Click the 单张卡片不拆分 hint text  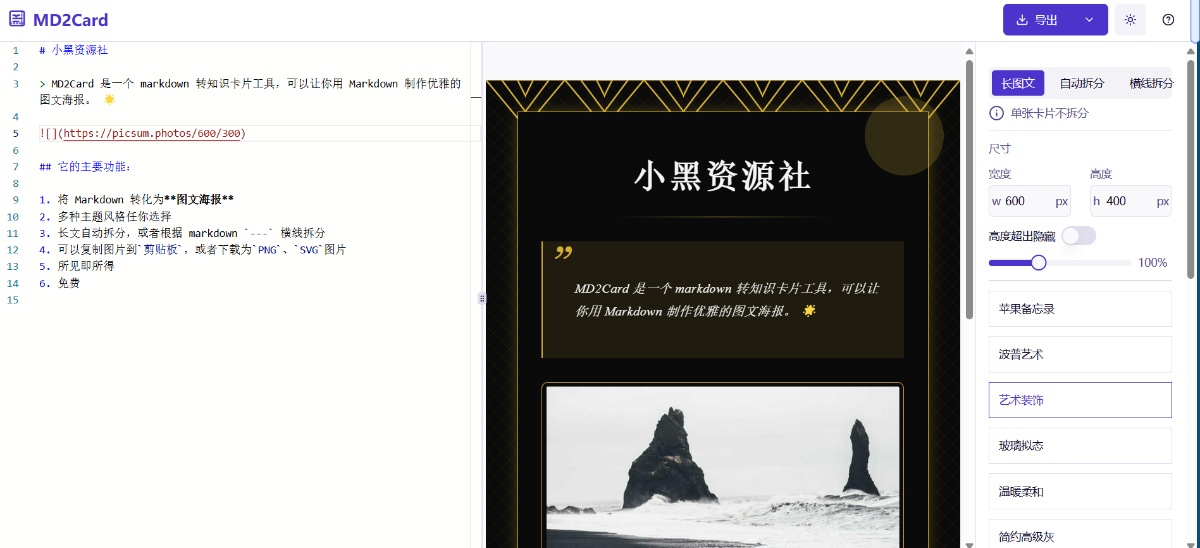tap(1050, 113)
